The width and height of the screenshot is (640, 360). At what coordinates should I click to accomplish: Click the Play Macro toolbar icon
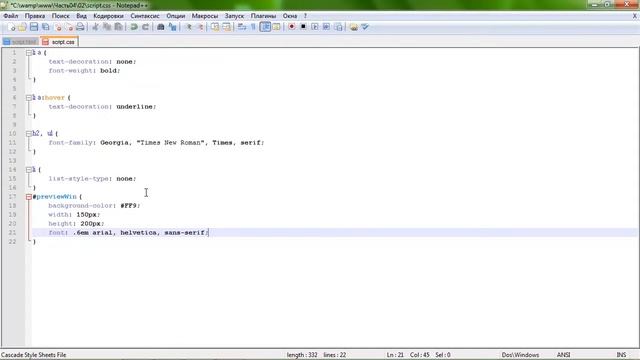click(x=315, y=27)
